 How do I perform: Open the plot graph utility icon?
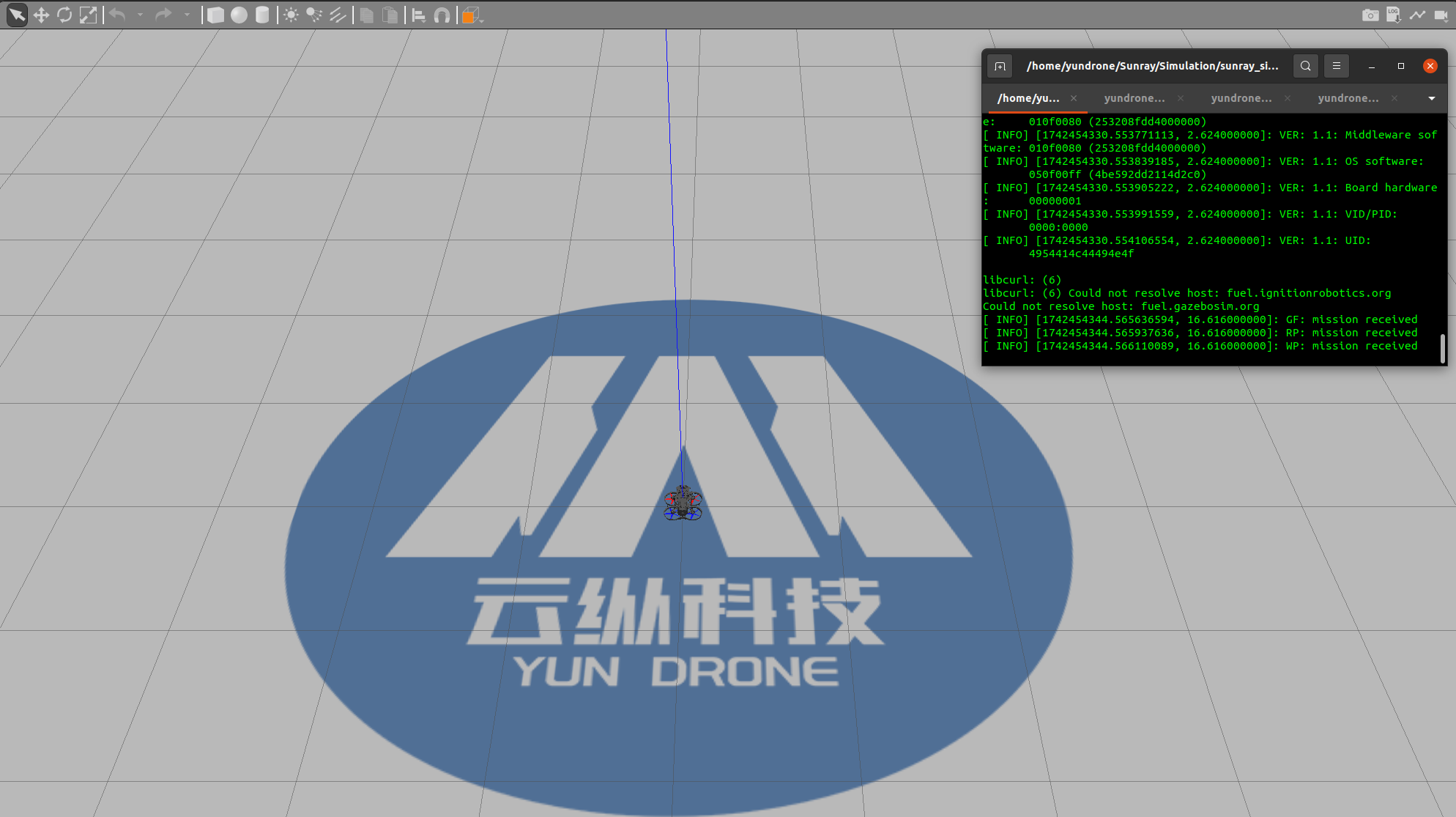point(1417,15)
